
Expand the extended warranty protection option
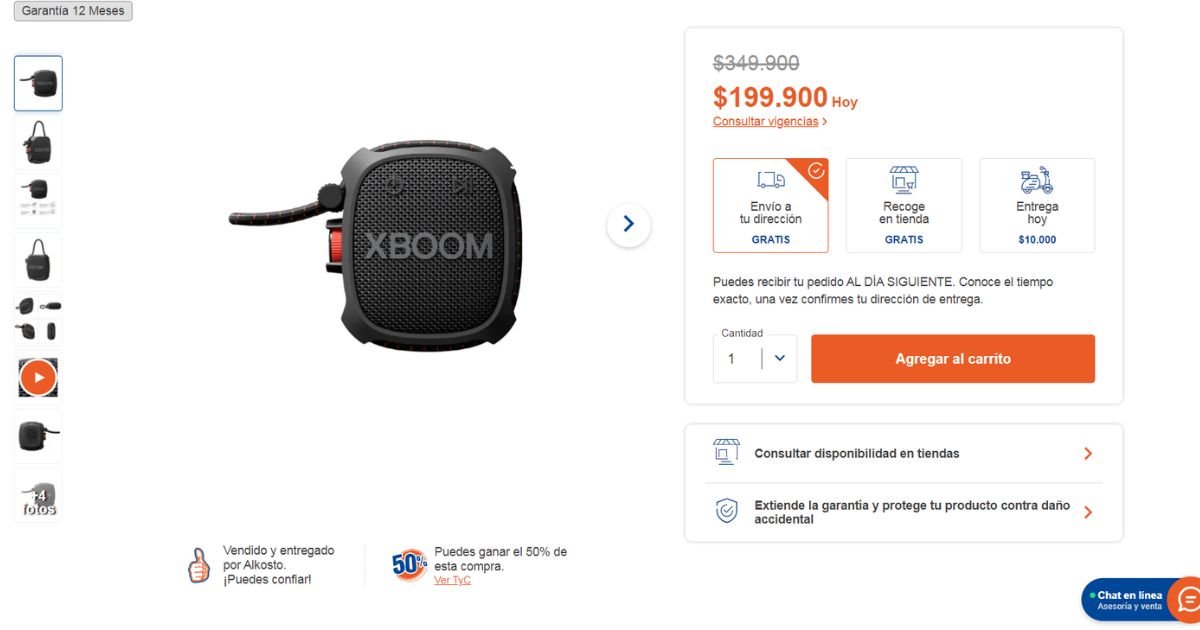point(903,512)
